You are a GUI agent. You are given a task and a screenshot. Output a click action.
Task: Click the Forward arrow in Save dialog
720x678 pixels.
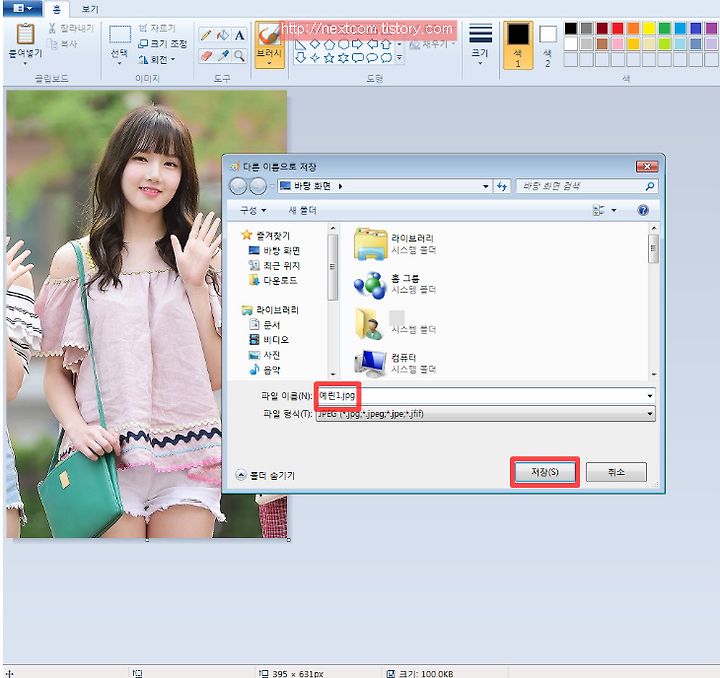(258, 186)
